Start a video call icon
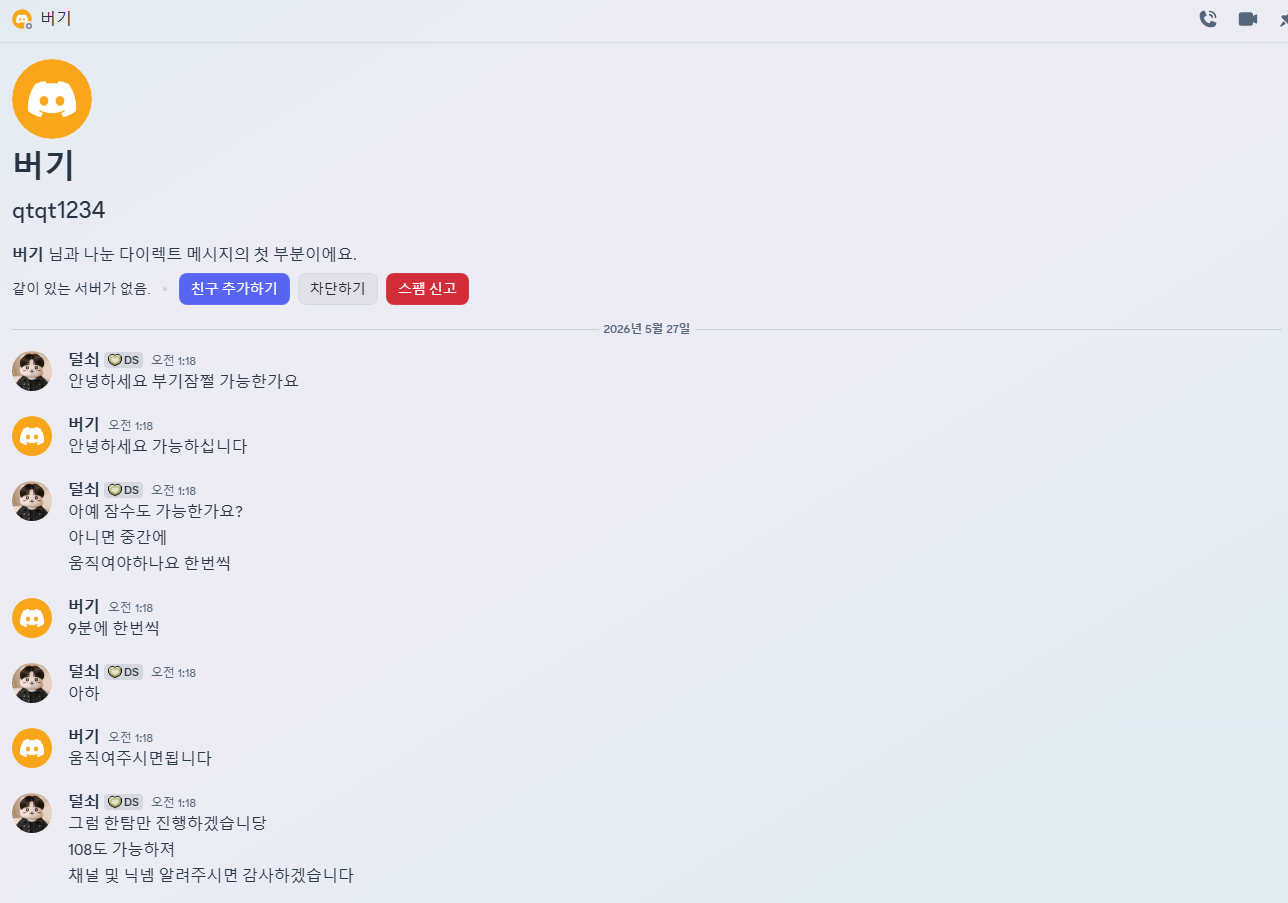This screenshot has height=903, width=1288. (x=1248, y=19)
